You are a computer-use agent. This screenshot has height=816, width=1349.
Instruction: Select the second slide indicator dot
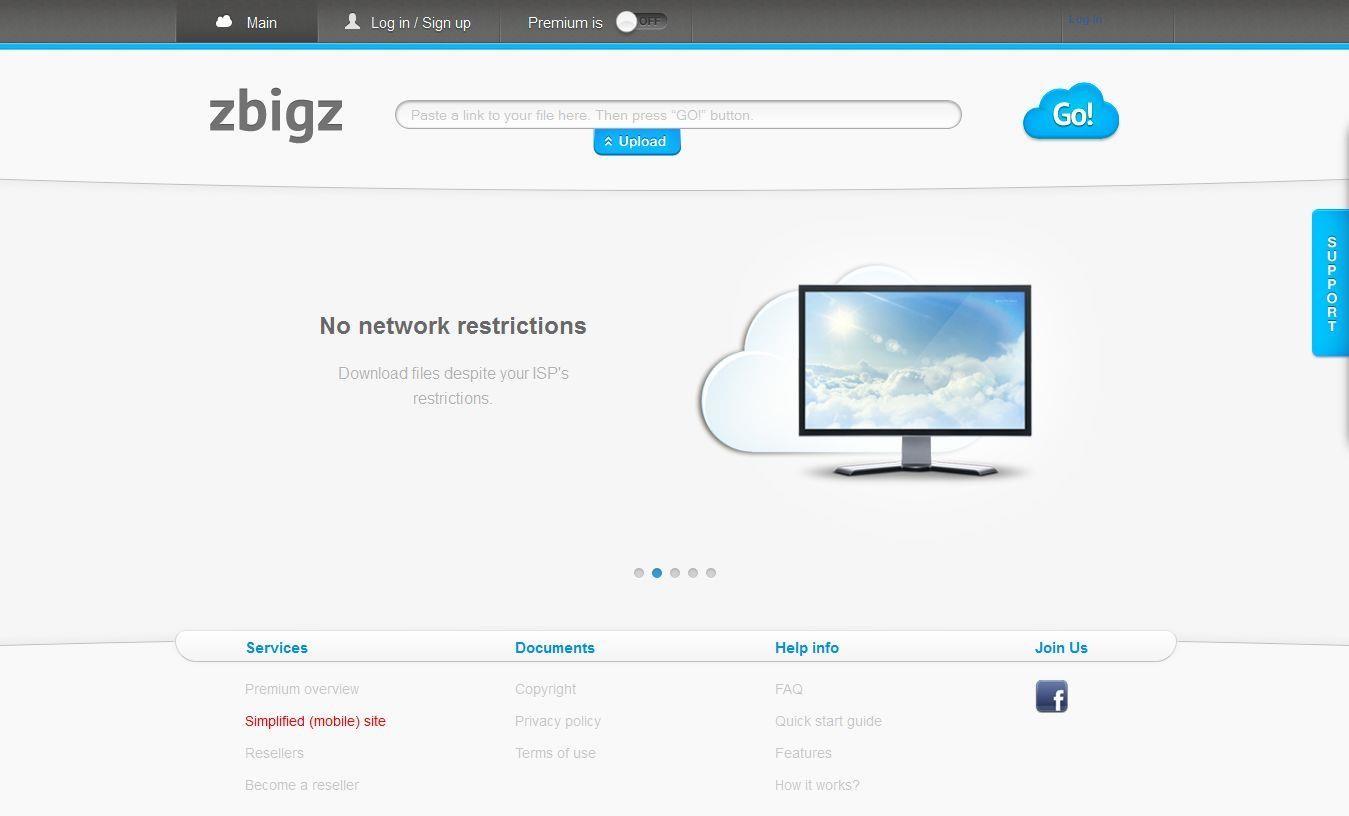[657, 573]
